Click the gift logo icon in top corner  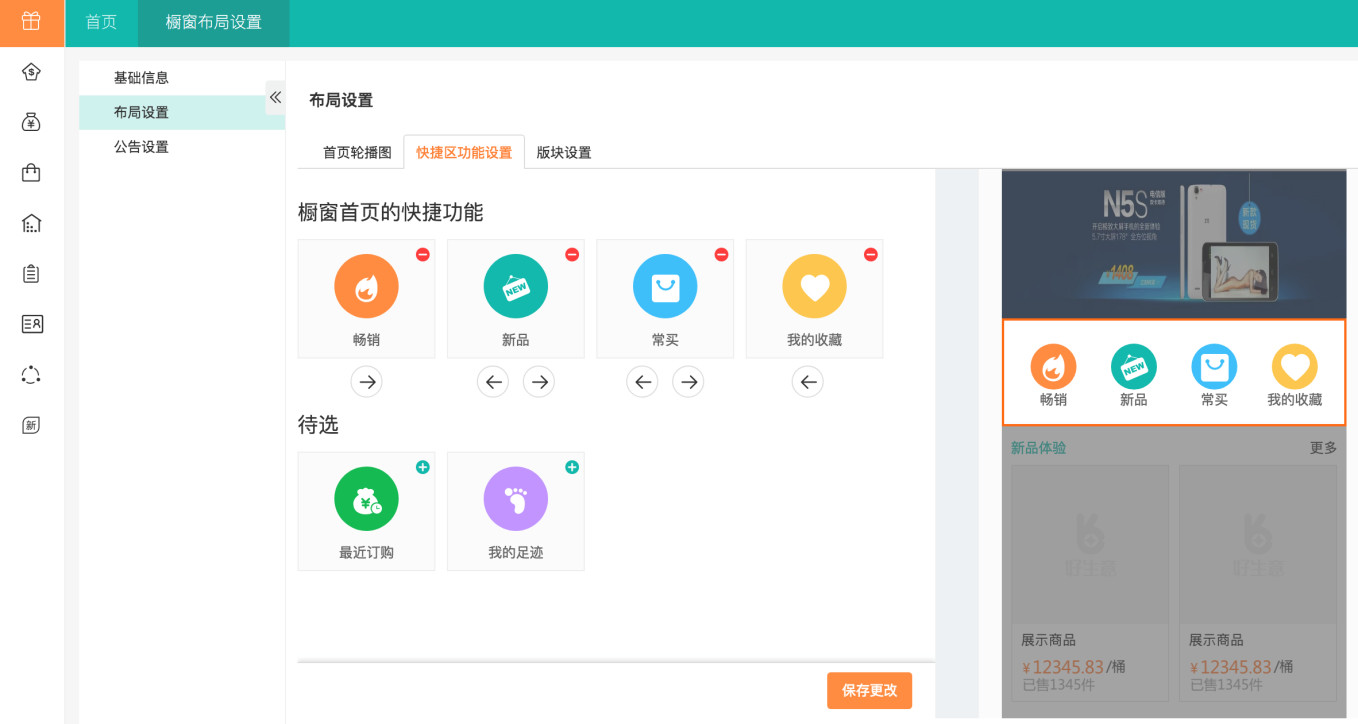tap(31, 21)
